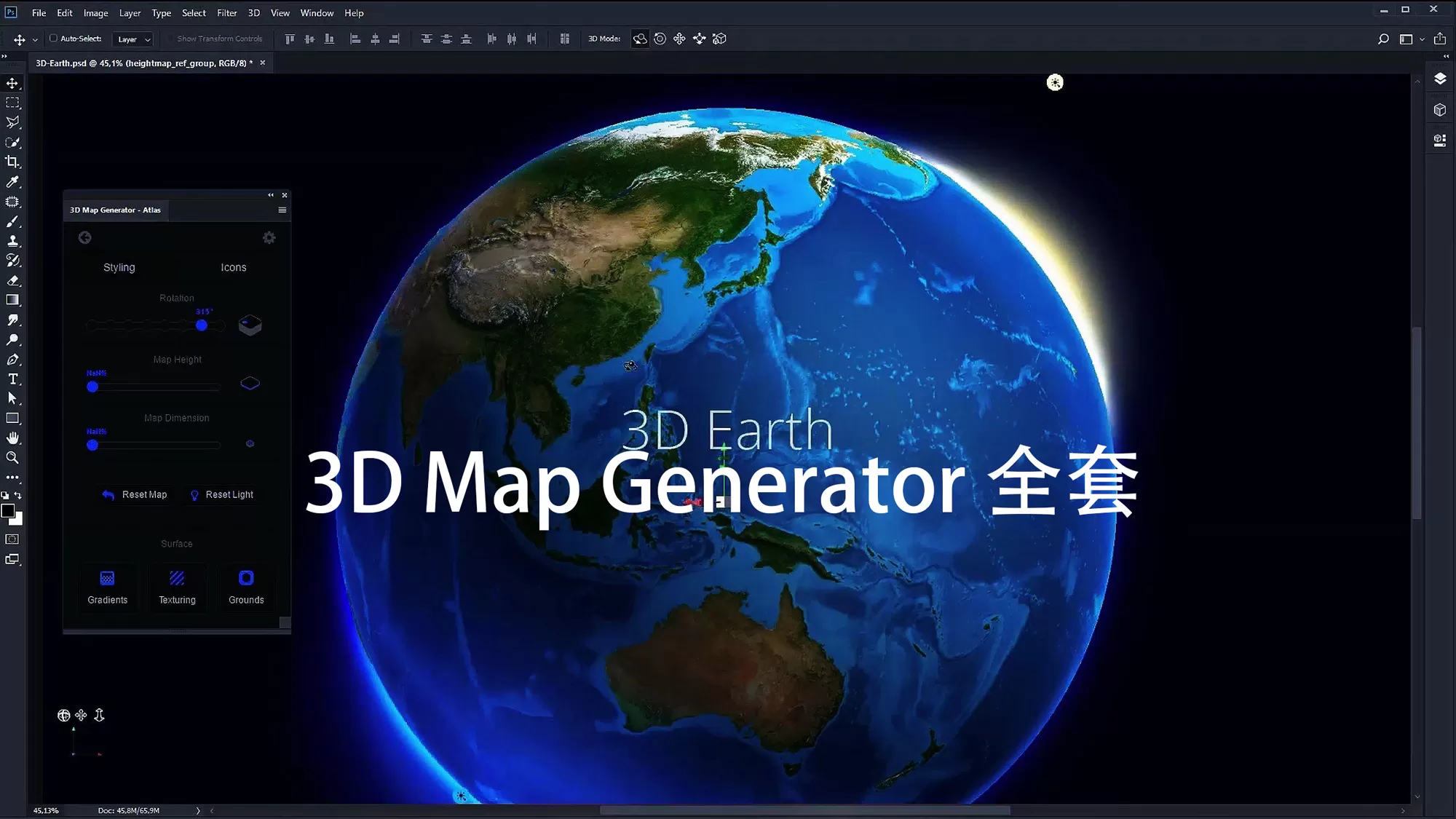
Task: Open the Move tool preset picker arrow
Action: click(35, 39)
